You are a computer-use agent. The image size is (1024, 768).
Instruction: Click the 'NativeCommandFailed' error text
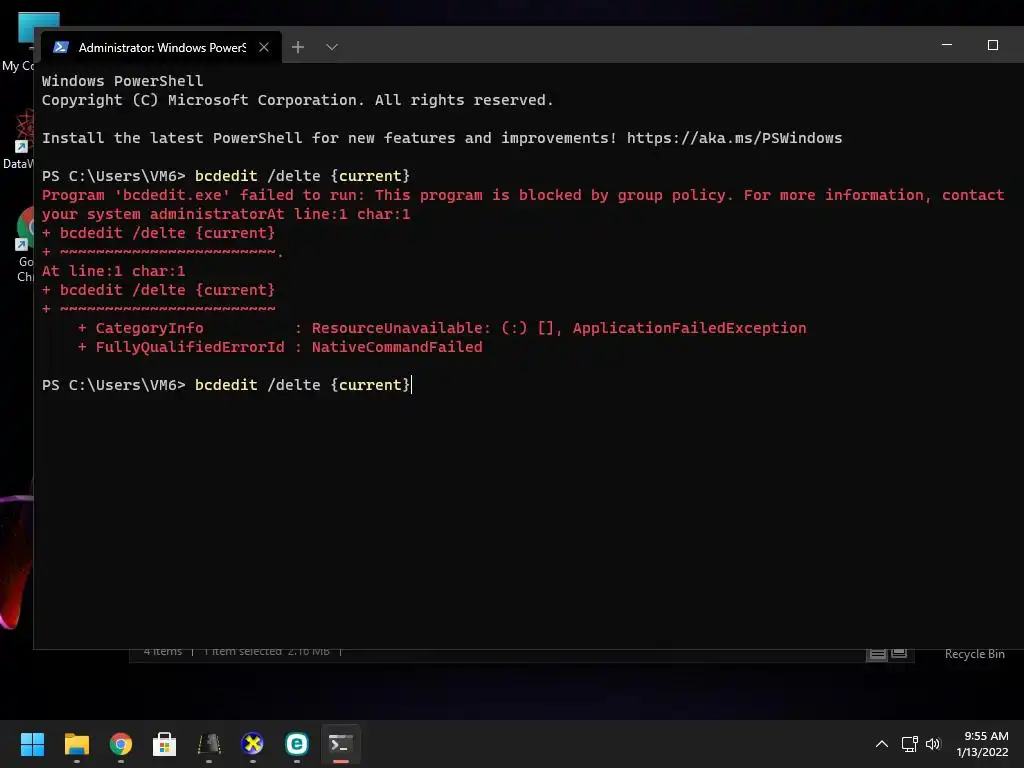coord(397,347)
